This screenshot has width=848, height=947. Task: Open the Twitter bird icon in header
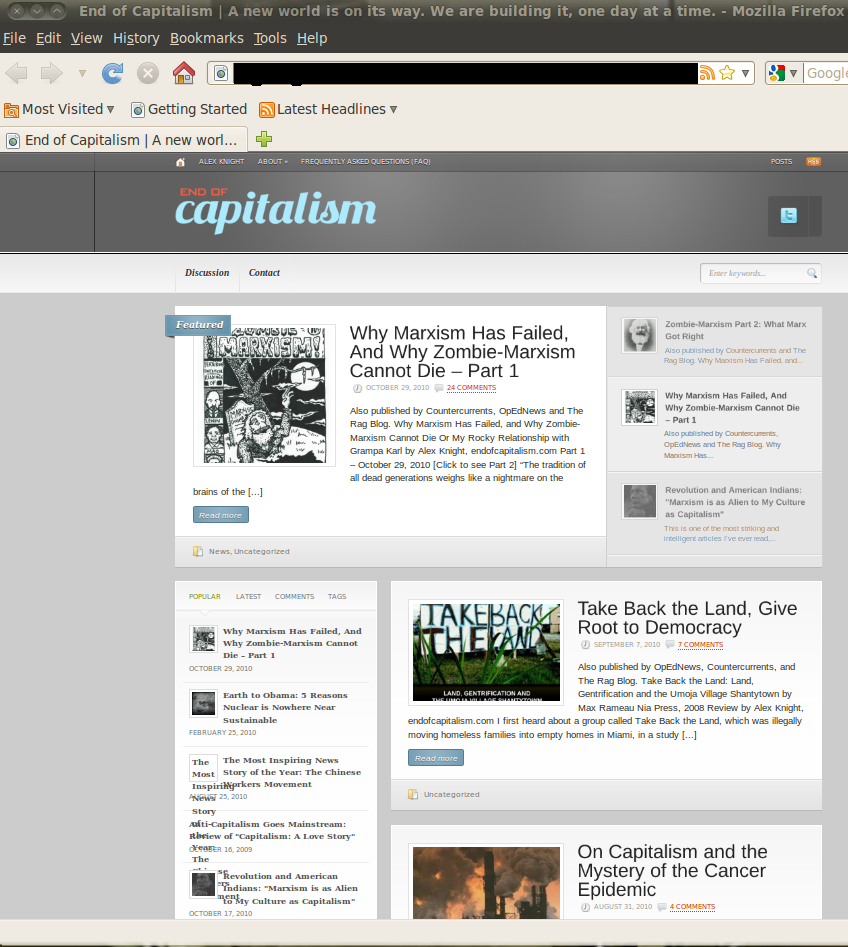[789, 216]
